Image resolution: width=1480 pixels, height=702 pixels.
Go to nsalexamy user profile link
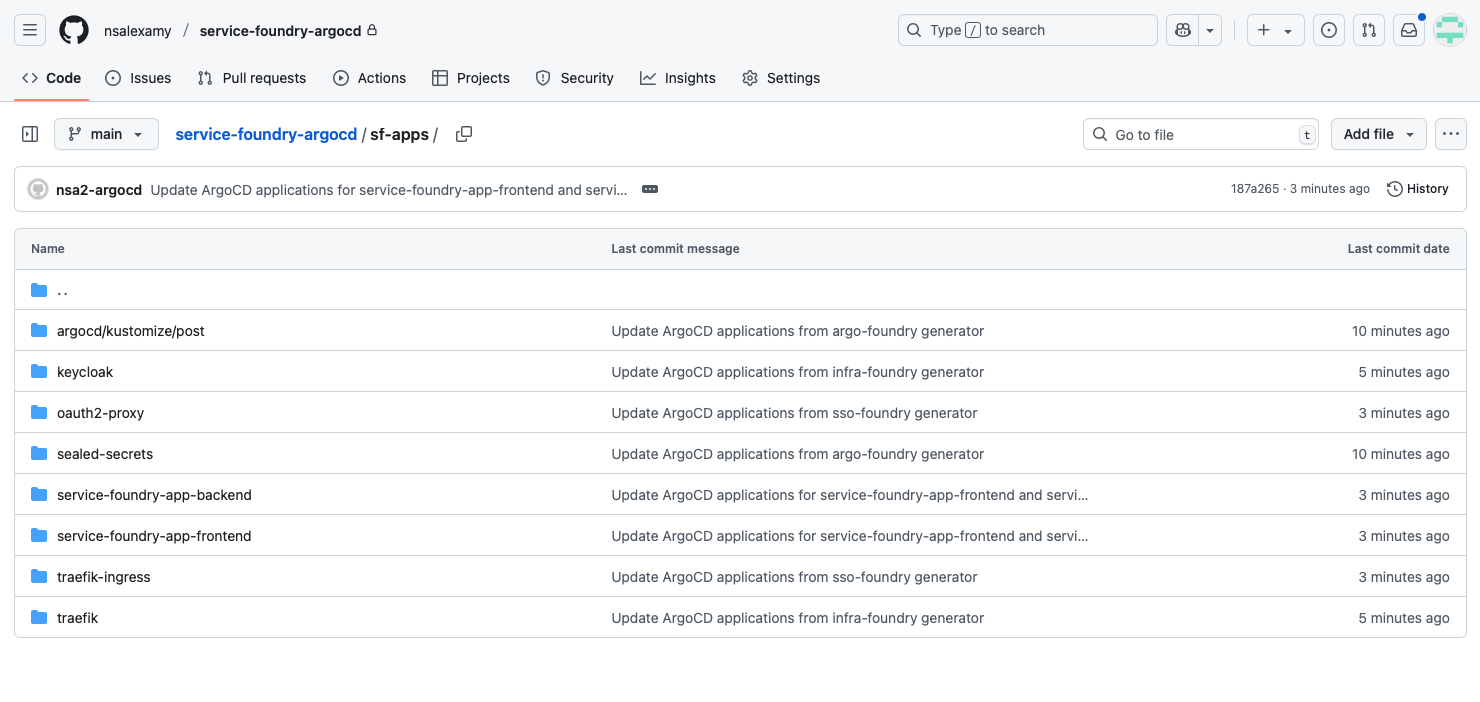(138, 31)
